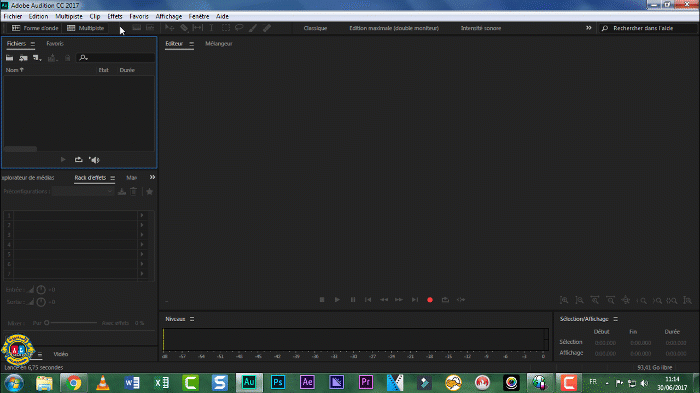This screenshot has width=700, height=393.
Task: Switch to Multipiste view
Action: click(86, 28)
